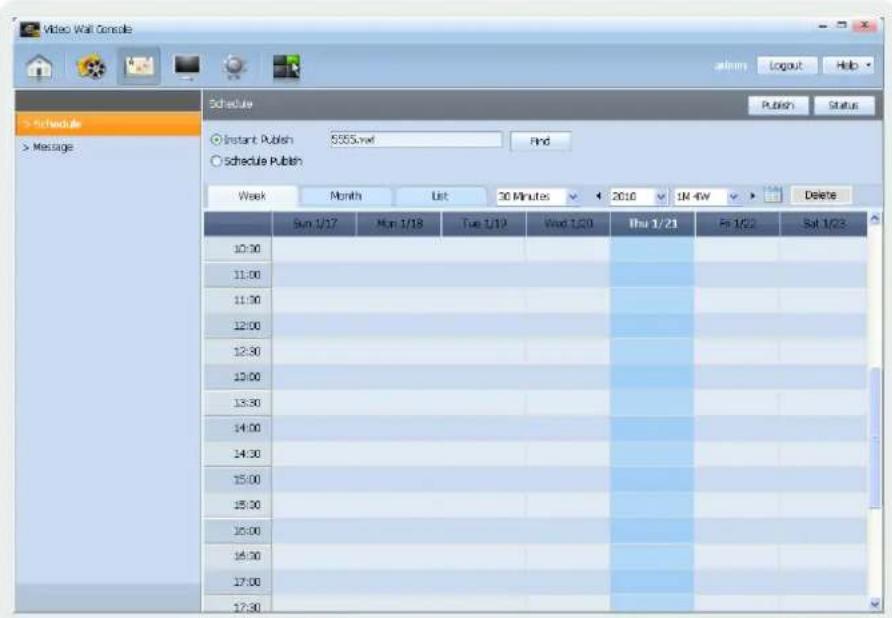Click the Video Wall Console title icon
The width and height of the screenshot is (892, 618).
[30, 29]
